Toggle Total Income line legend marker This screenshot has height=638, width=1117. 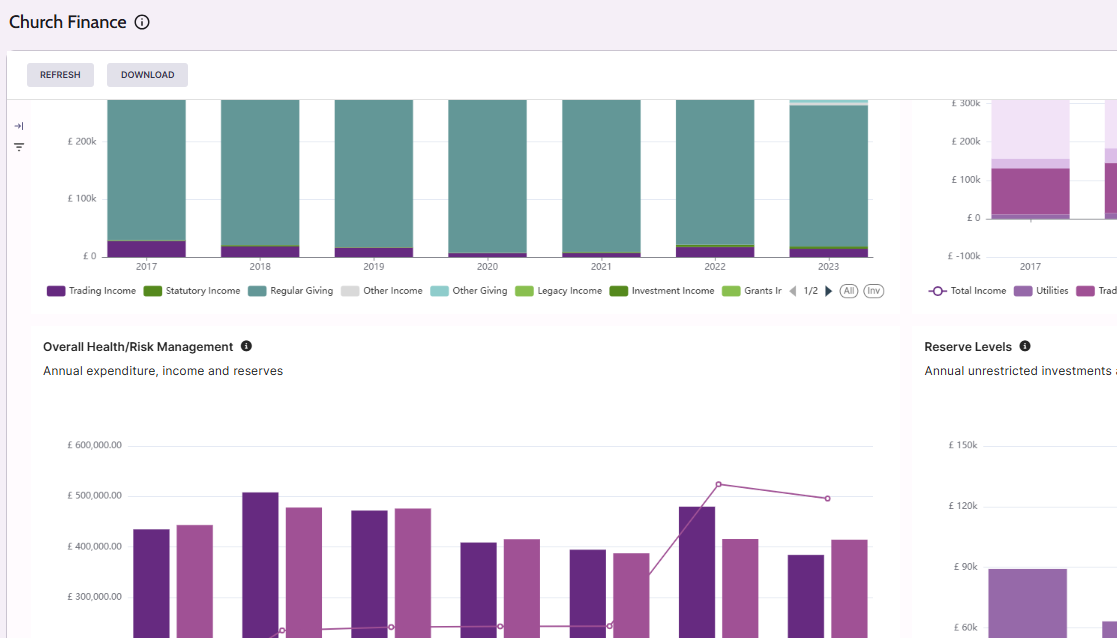pyautogui.click(x=938, y=291)
